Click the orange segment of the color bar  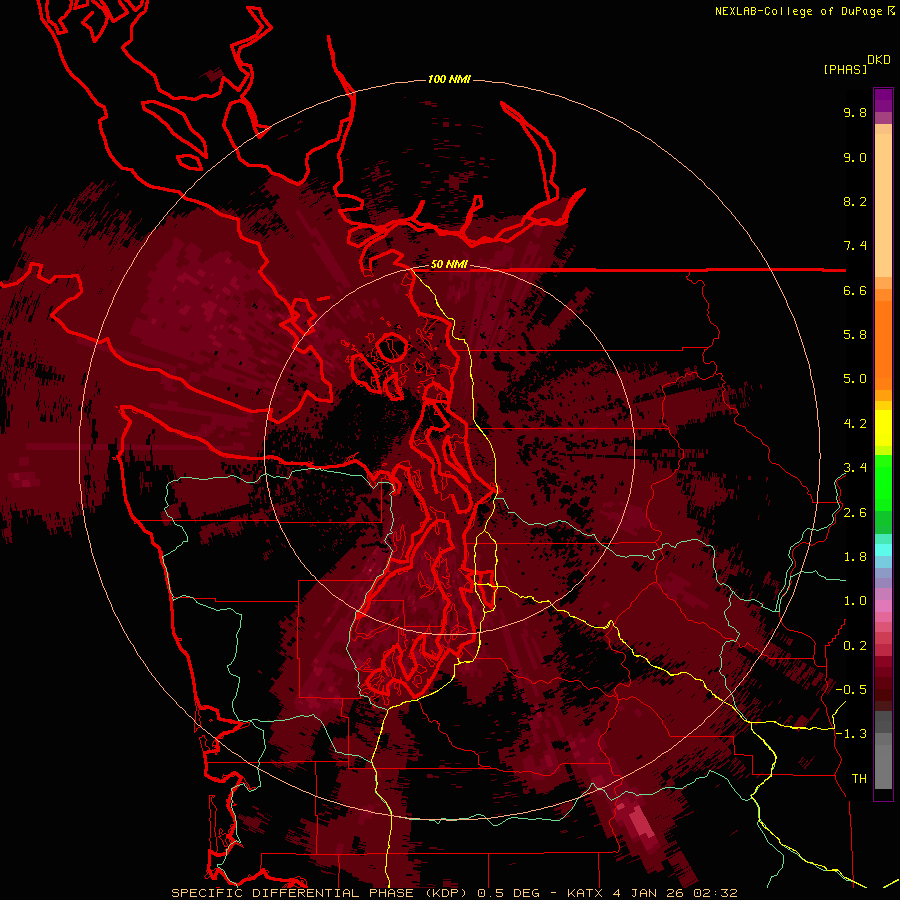click(x=883, y=339)
